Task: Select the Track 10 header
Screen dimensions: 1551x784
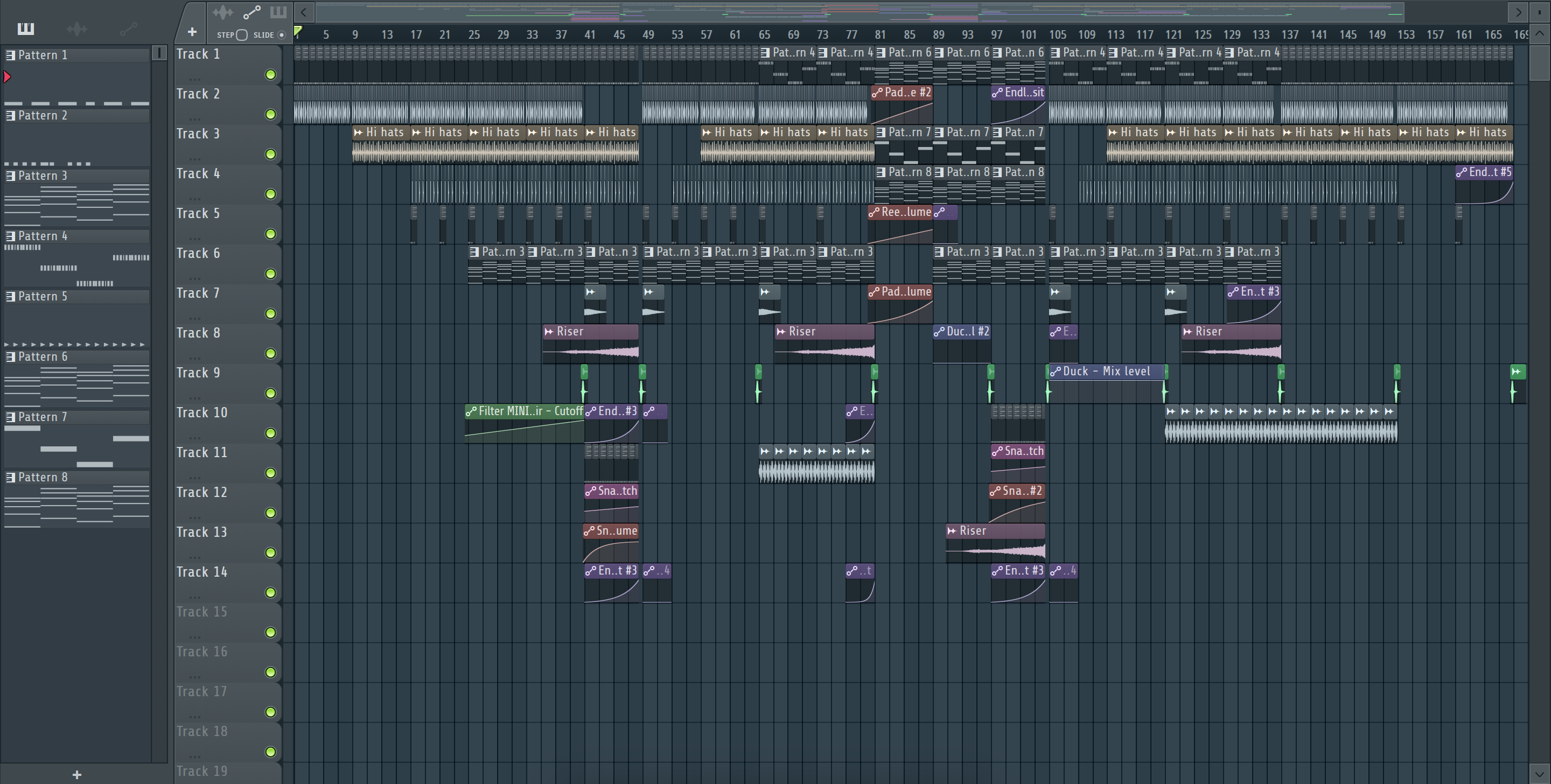Action: tap(228, 423)
